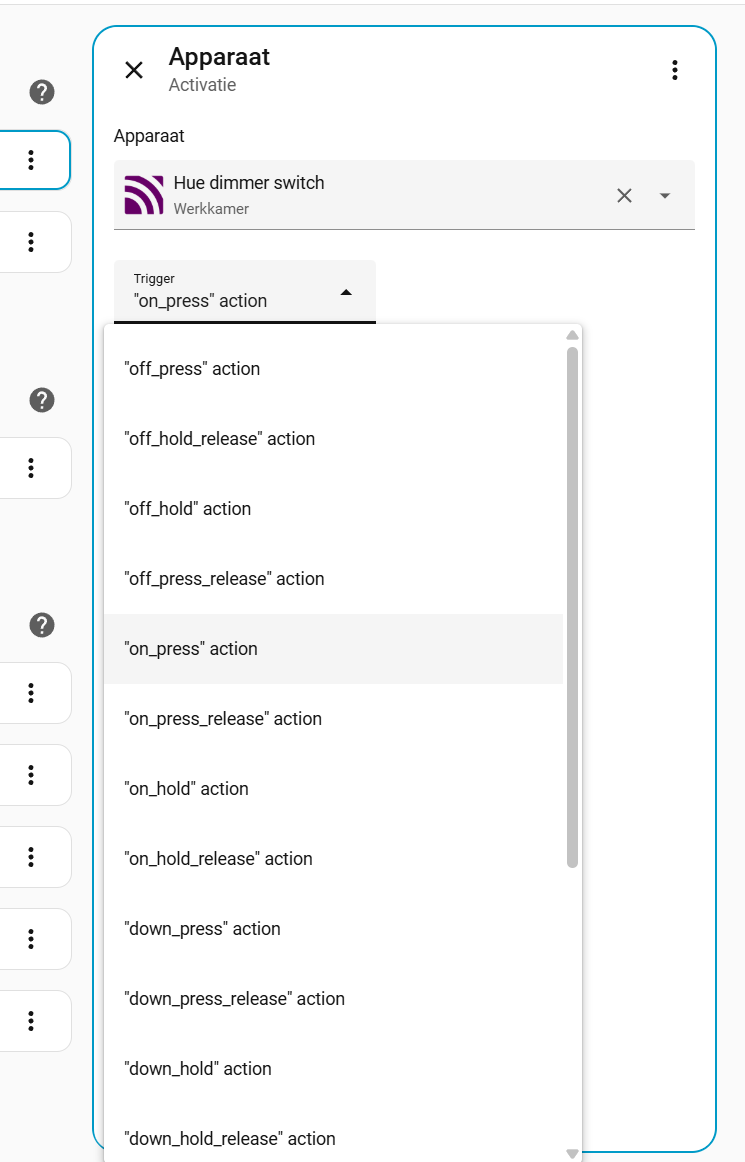Screen dimensions: 745x1162
Task: Click the topmost help question mark icon
Action: coord(41,93)
